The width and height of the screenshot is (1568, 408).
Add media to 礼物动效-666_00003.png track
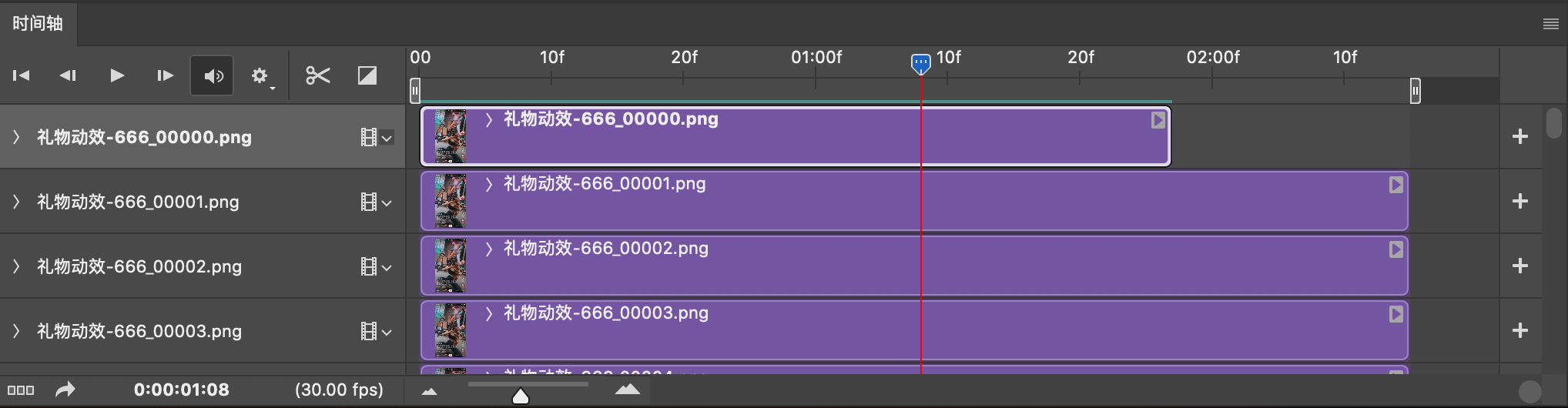(x=1519, y=331)
